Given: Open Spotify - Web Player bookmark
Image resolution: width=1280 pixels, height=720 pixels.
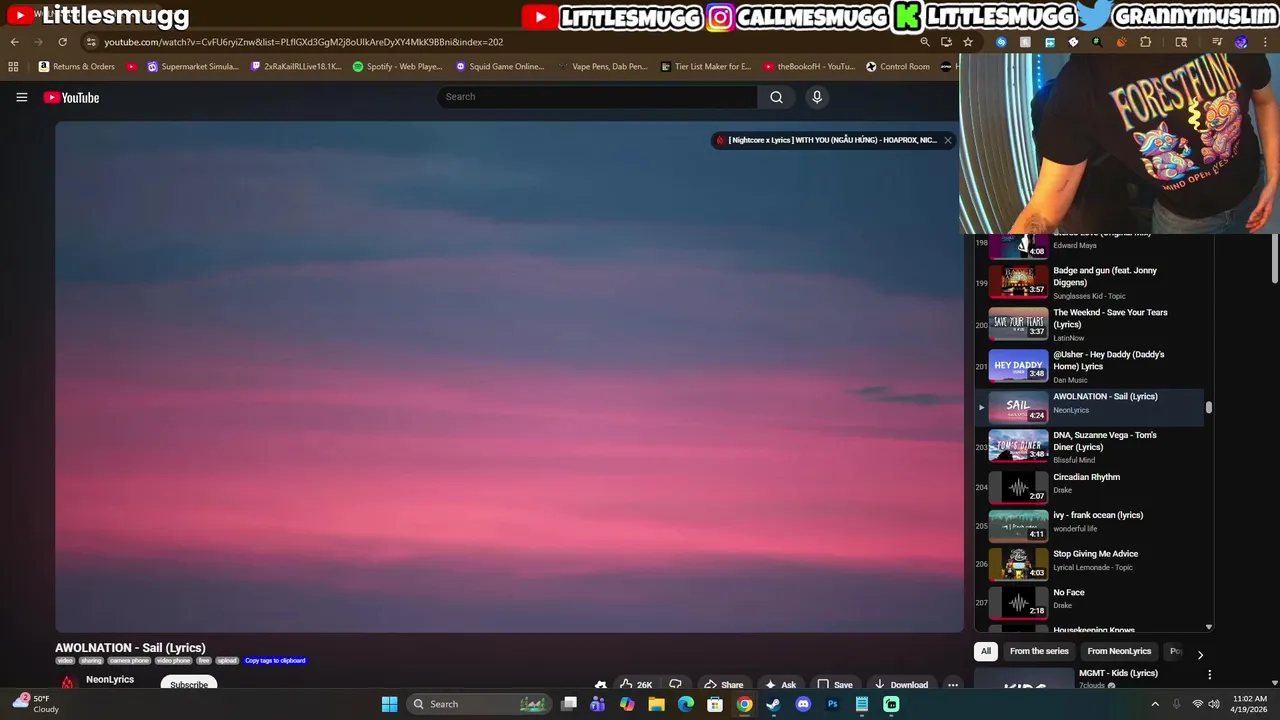Looking at the screenshot, I should [x=397, y=67].
